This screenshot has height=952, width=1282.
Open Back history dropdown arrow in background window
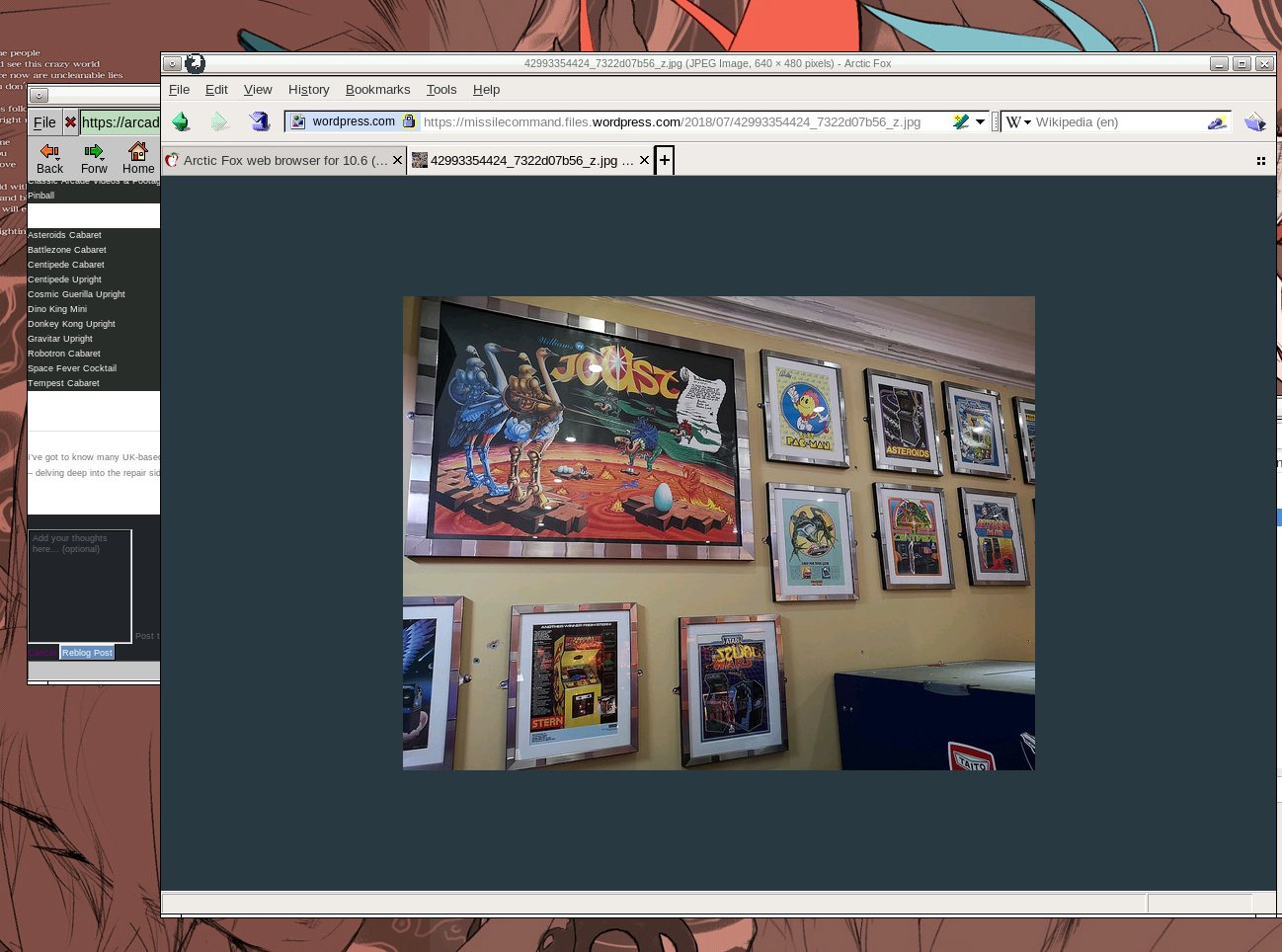(x=57, y=158)
